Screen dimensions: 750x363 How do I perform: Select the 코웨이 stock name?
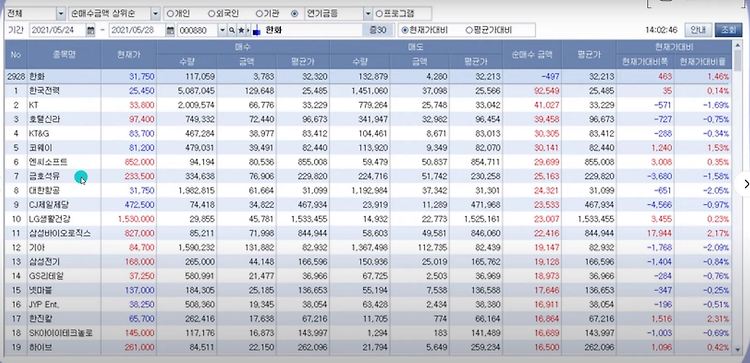(40, 147)
